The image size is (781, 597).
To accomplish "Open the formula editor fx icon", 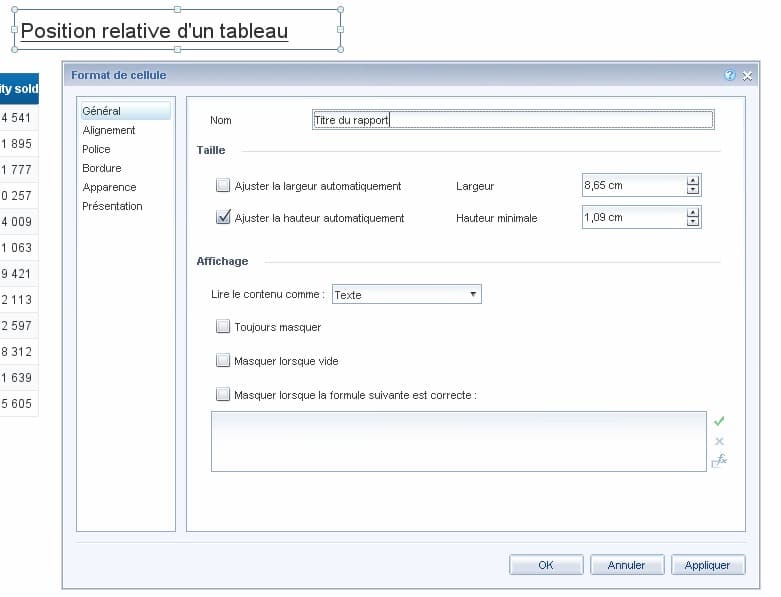I will [x=719, y=461].
